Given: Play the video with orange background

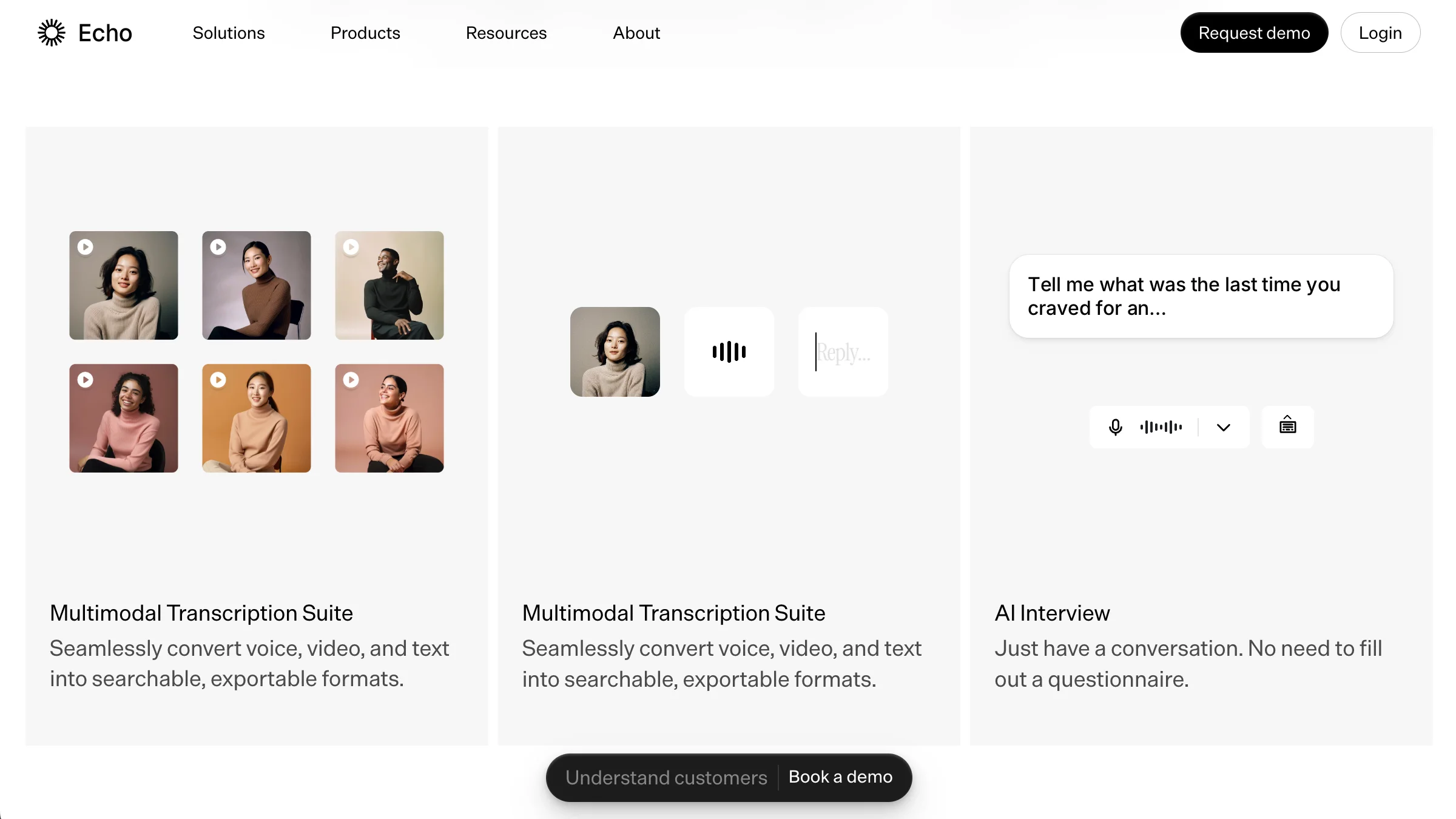Looking at the screenshot, I should click(x=218, y=380).
